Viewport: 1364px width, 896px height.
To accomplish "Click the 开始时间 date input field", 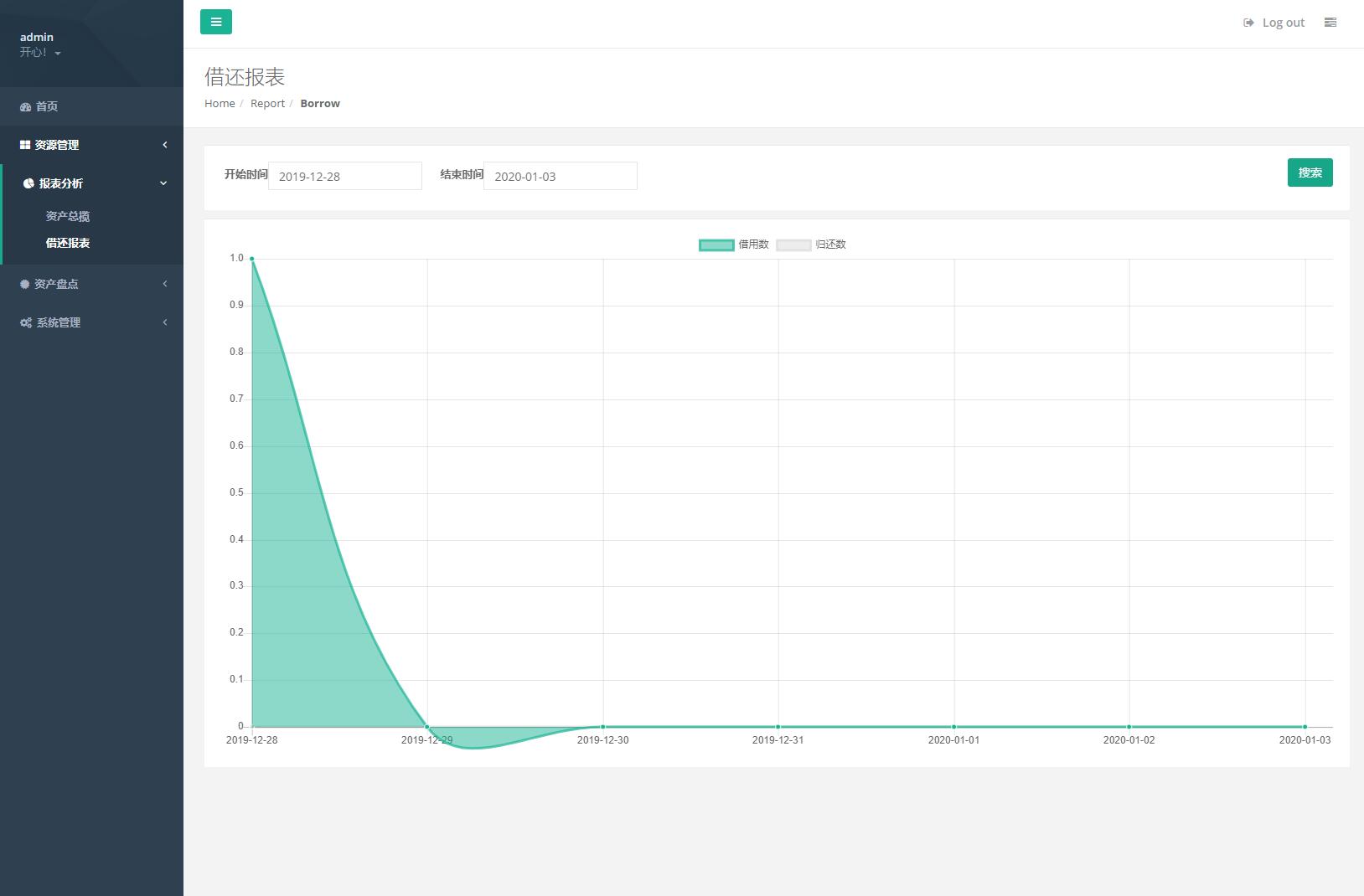I will pyautogui.click(x=344, y=176).
